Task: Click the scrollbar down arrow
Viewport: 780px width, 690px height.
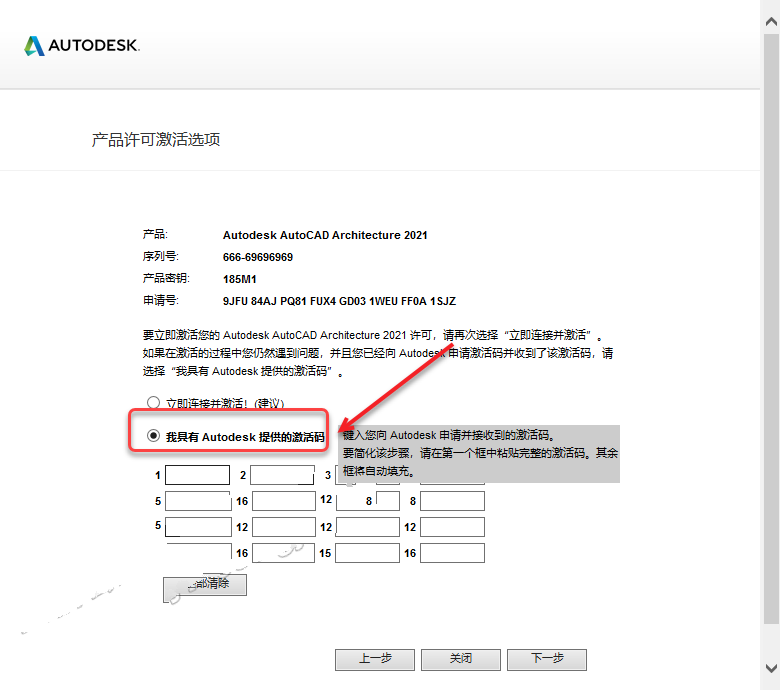Action: pos(771,668)
